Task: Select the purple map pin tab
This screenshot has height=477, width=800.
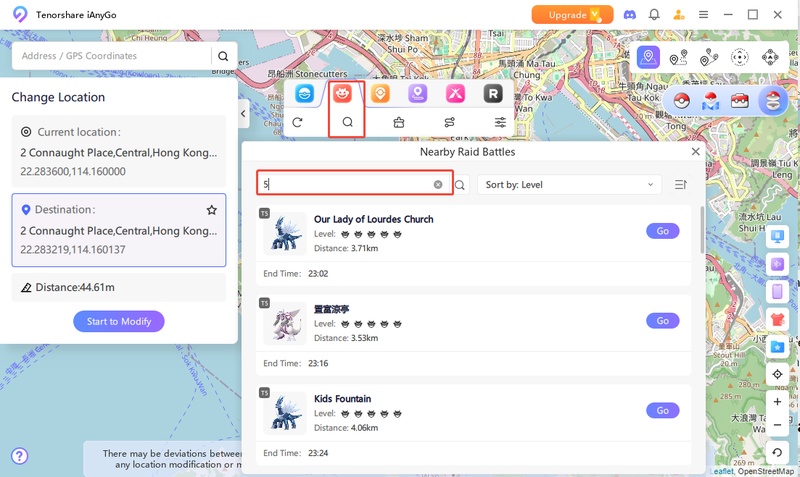Action: coord(417,94)
